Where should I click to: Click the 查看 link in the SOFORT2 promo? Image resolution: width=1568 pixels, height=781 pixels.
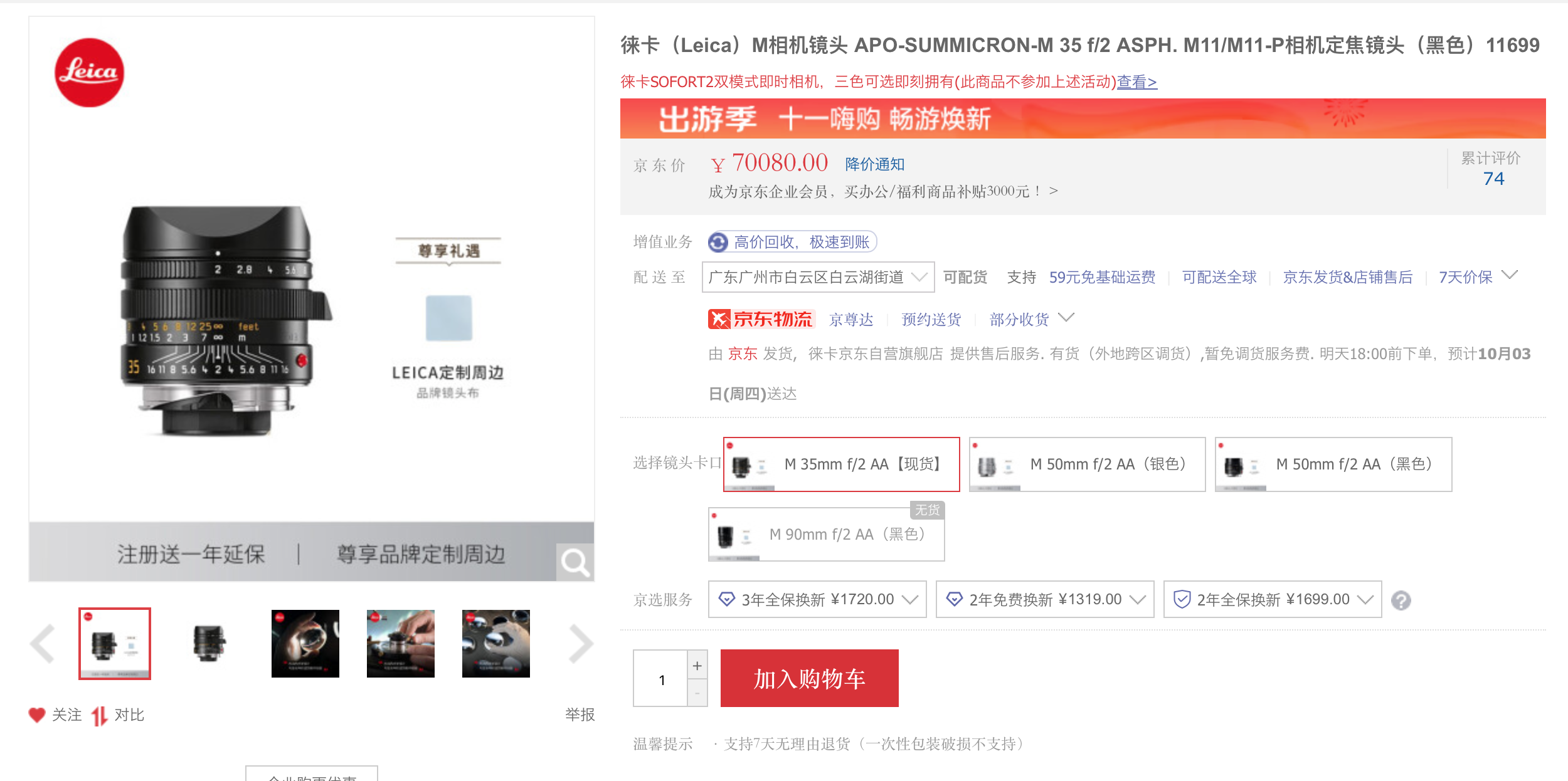click(x=1136, y=82)
